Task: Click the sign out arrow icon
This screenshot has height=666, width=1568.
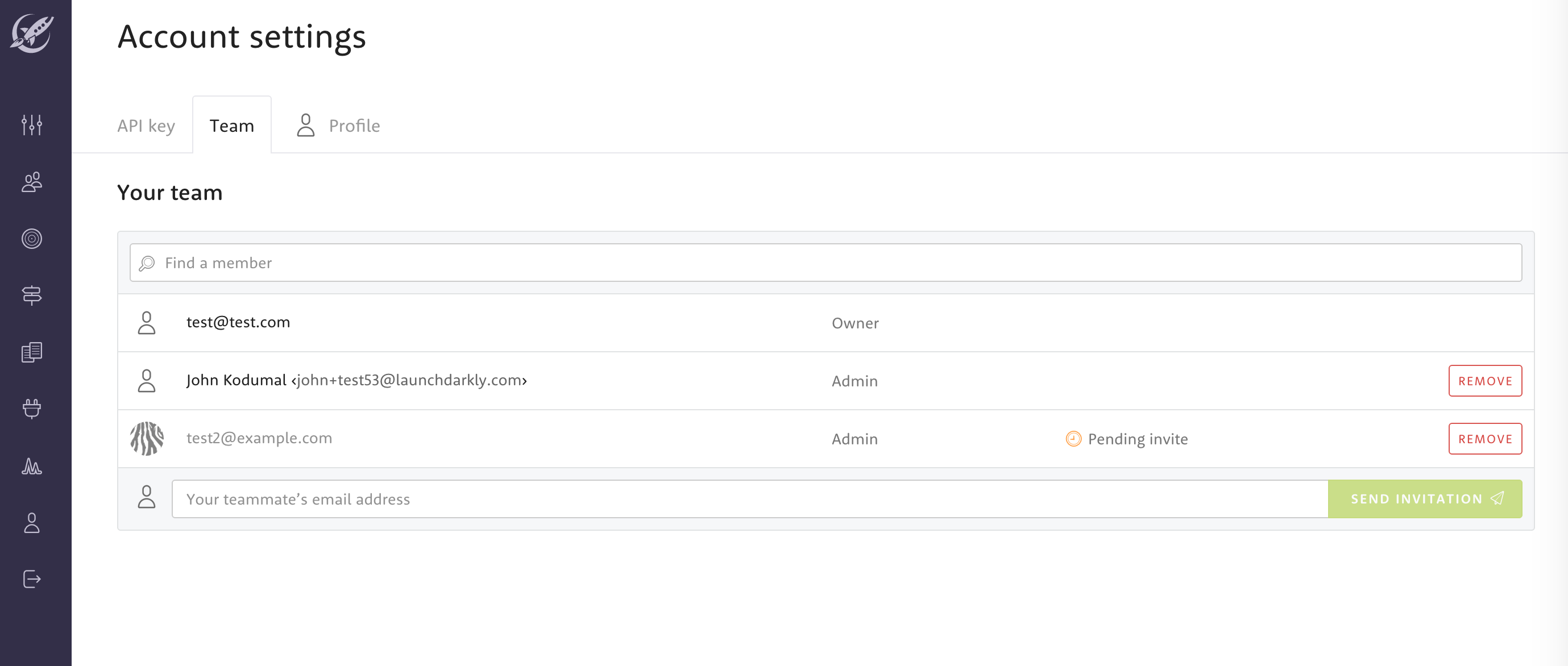Action: point(32,579)
